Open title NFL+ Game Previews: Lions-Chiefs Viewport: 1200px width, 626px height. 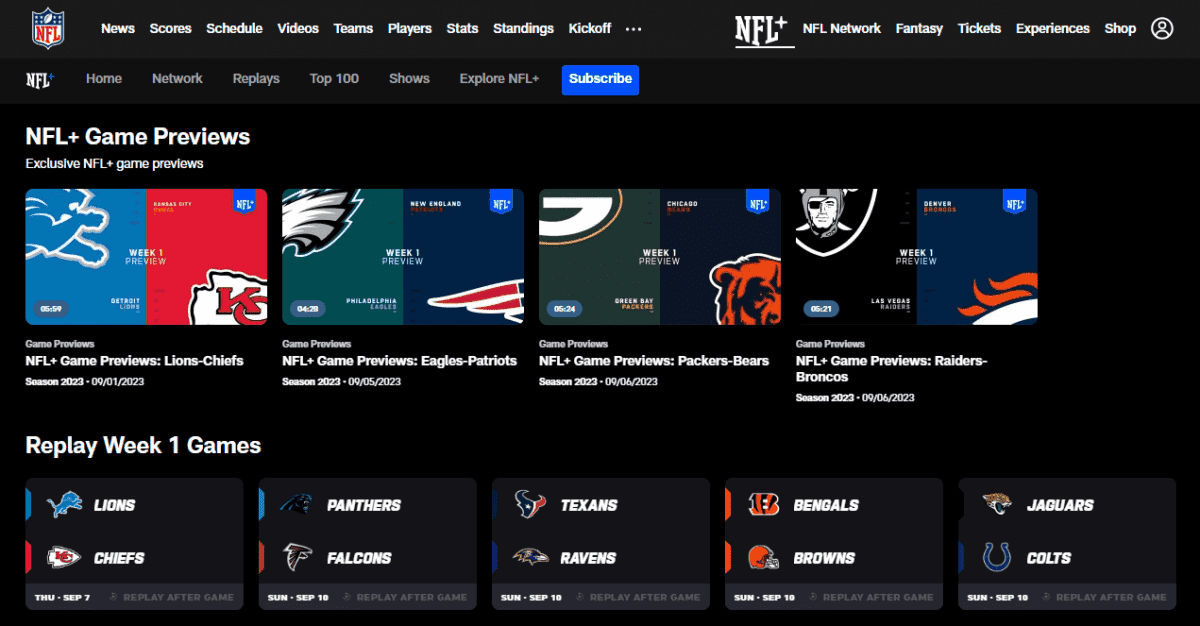[134, 360]
